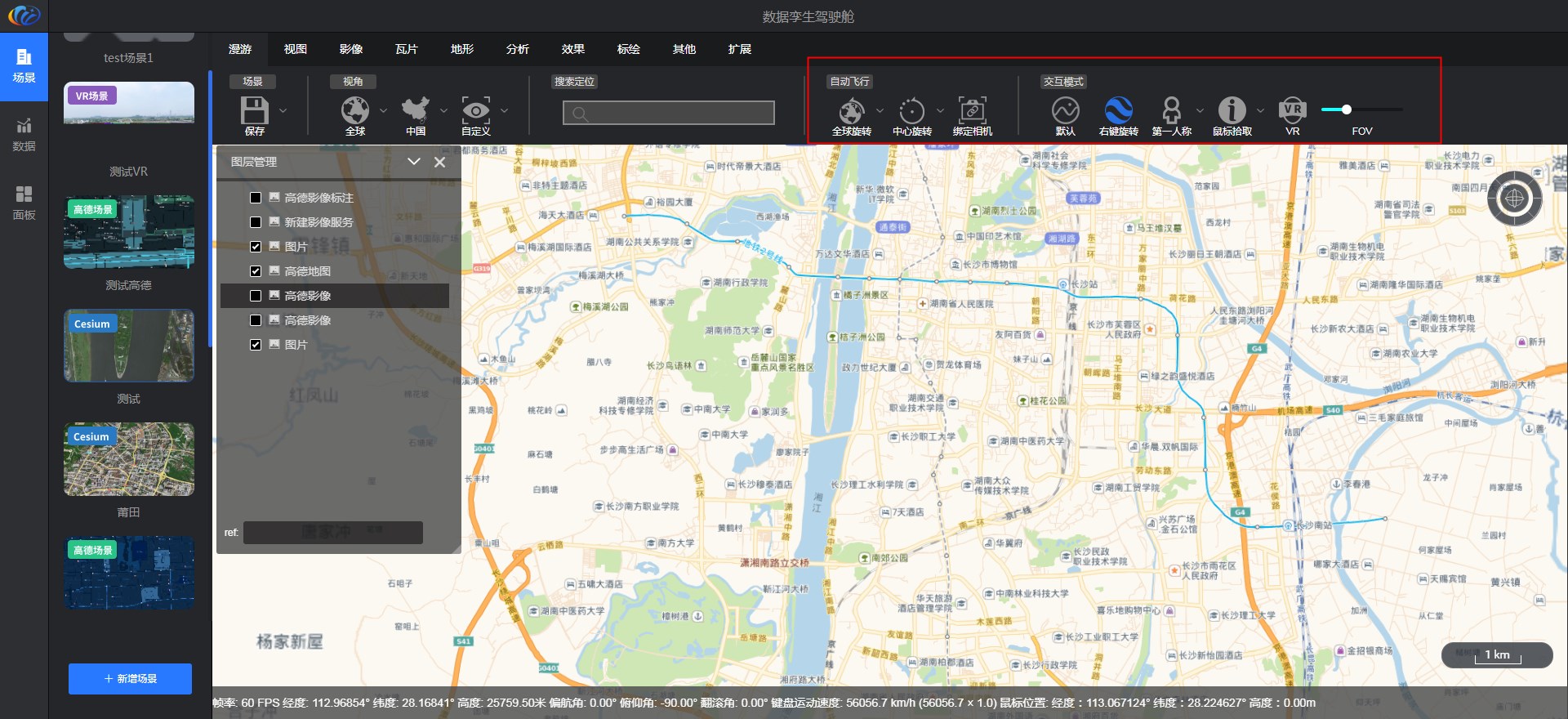Activate right-click rotation mode
Image resolution: width=1568 pixels, height=719 pixels.
click(1118, 111)
